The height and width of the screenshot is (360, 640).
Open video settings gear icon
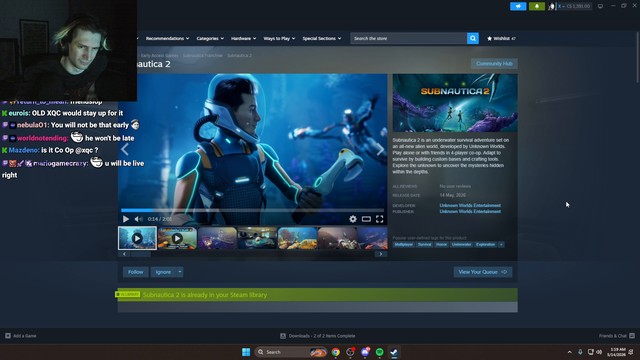(353, 219)
